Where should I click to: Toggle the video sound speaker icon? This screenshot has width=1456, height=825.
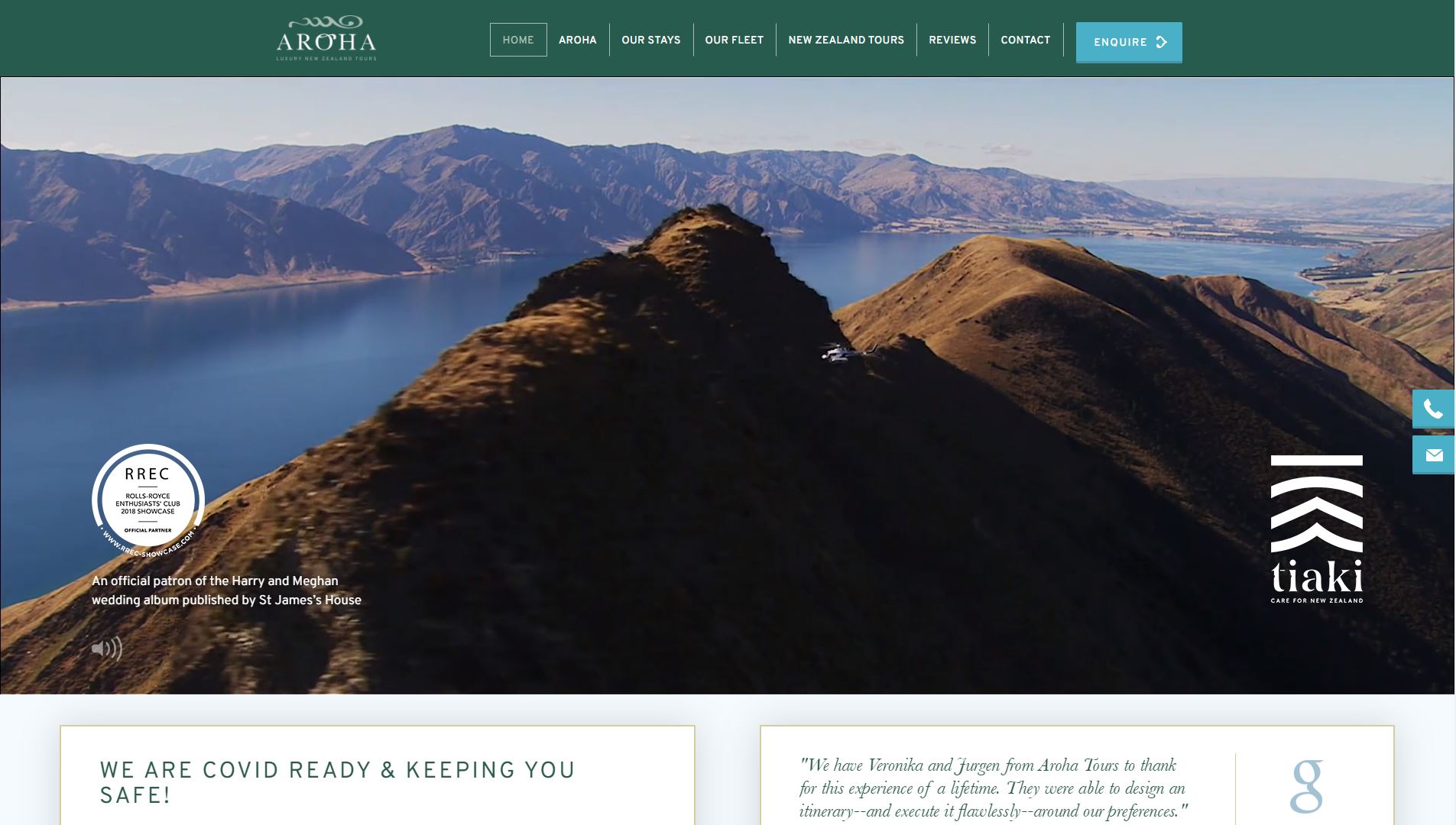(x=107, y=649)
